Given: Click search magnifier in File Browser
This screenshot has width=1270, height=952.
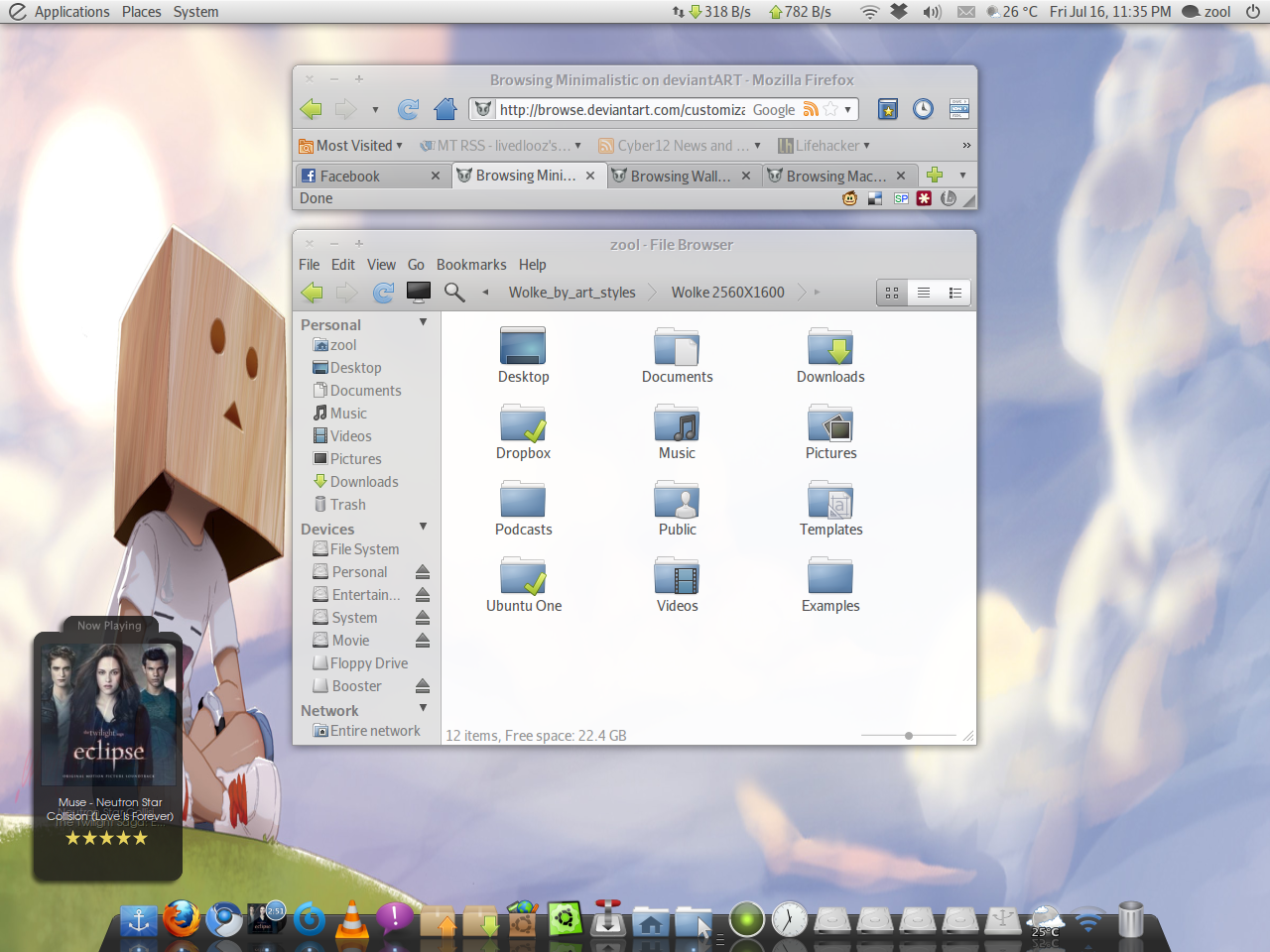Looking at the screenshot, I should click(454, 292).
